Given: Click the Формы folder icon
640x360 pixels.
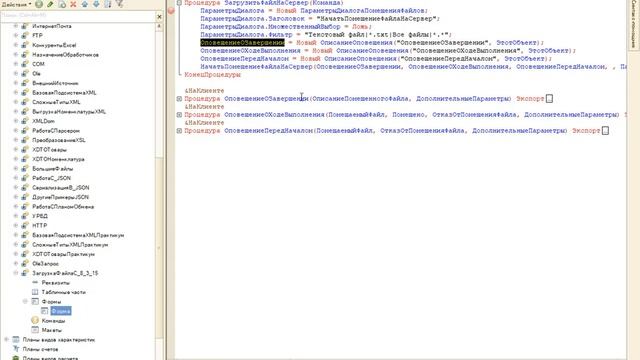Looking at the screenshot, I should click(x=35, y=302).
